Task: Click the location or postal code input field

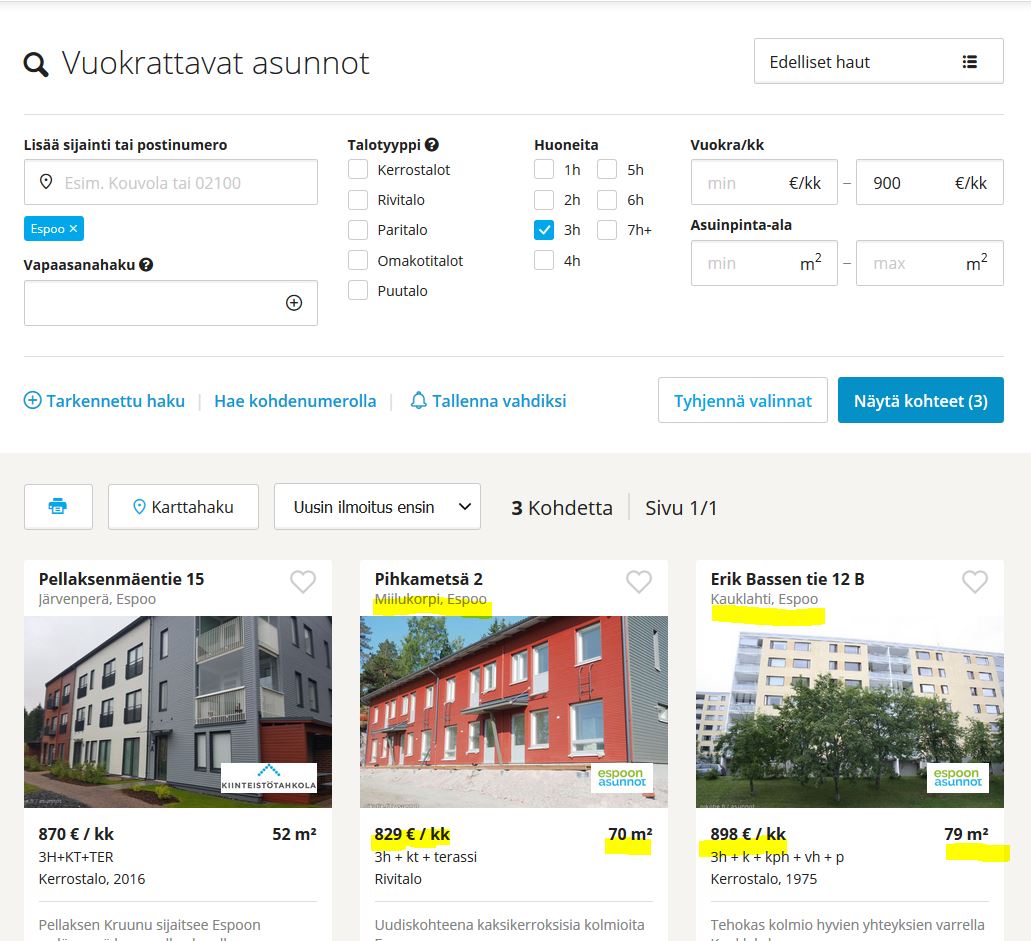Action: pyautogui.click(x=180, y=183)
